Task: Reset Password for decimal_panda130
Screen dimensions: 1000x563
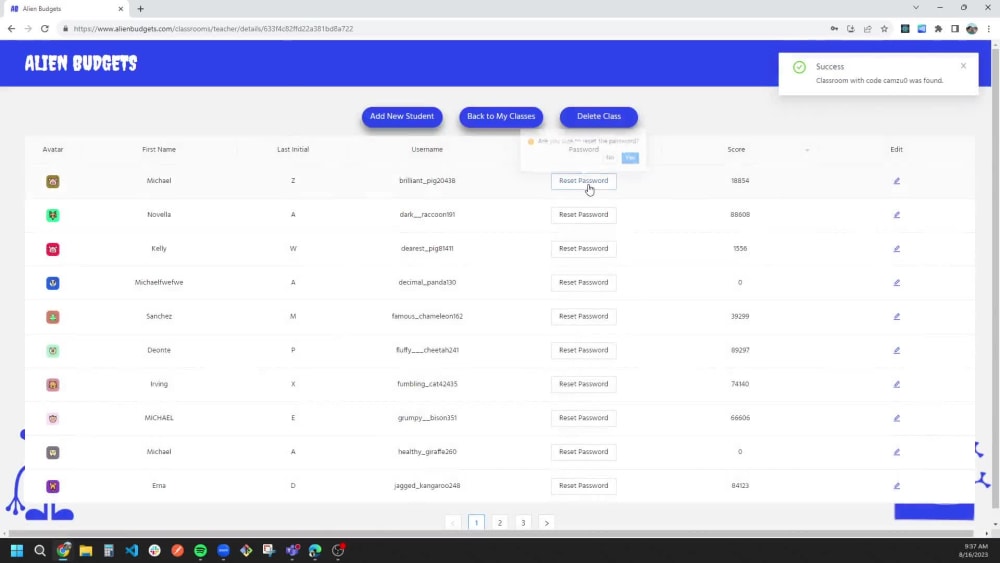Action: [584, 282]
